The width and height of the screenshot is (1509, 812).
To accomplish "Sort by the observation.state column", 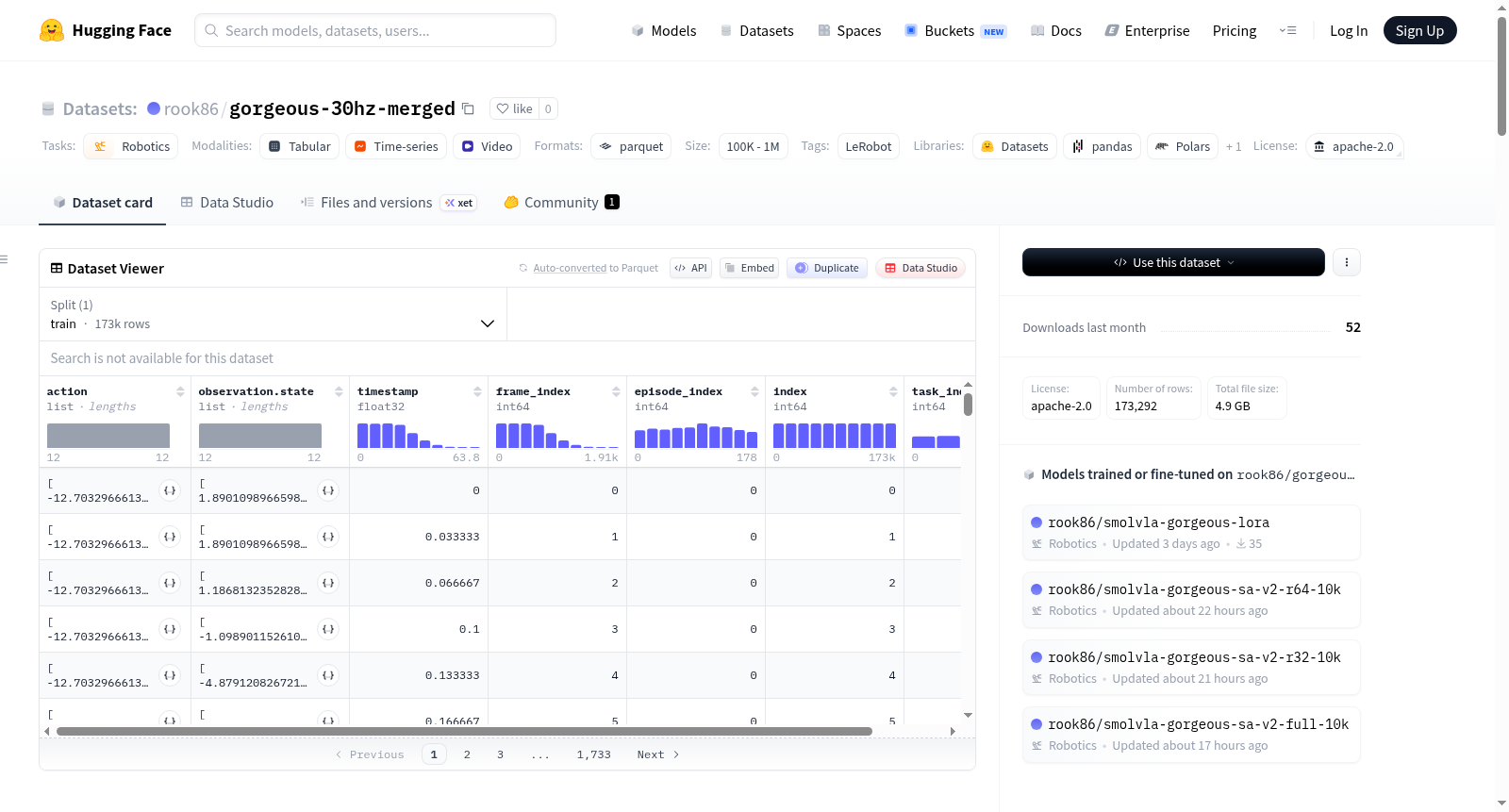I will [x=339, y=391].
